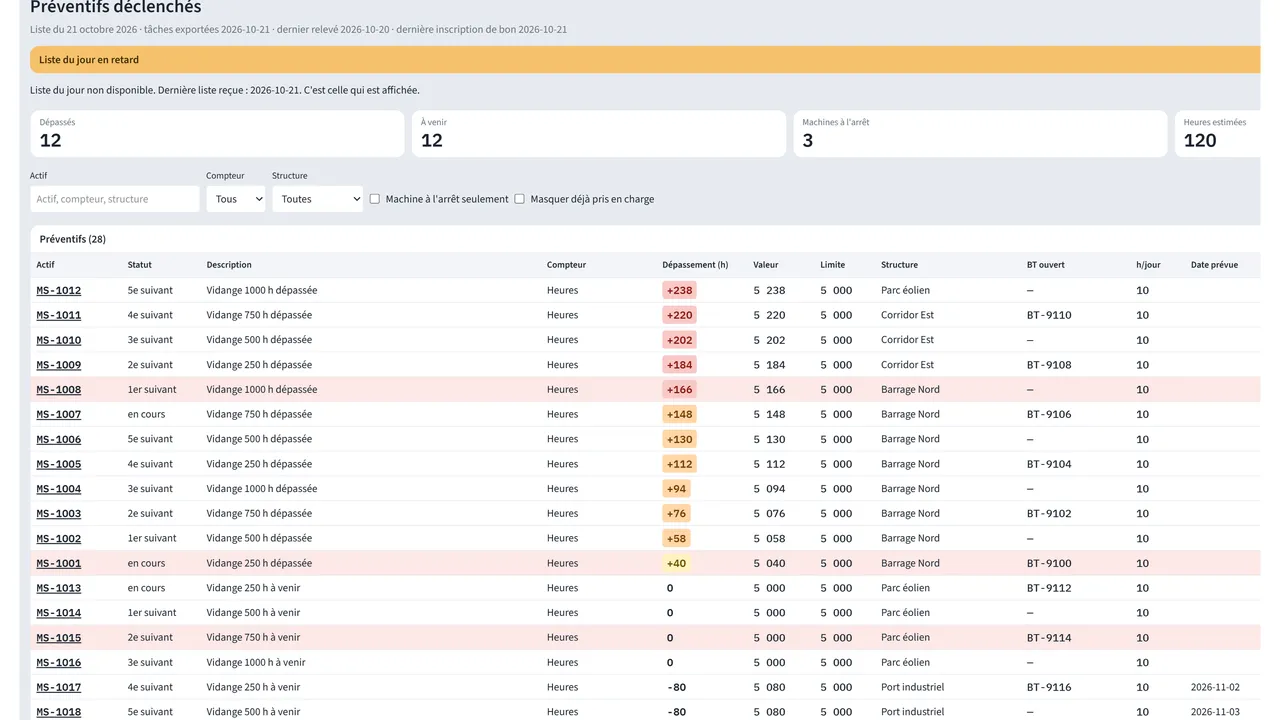Open asset MS-1004

click(x=59, y=489)
